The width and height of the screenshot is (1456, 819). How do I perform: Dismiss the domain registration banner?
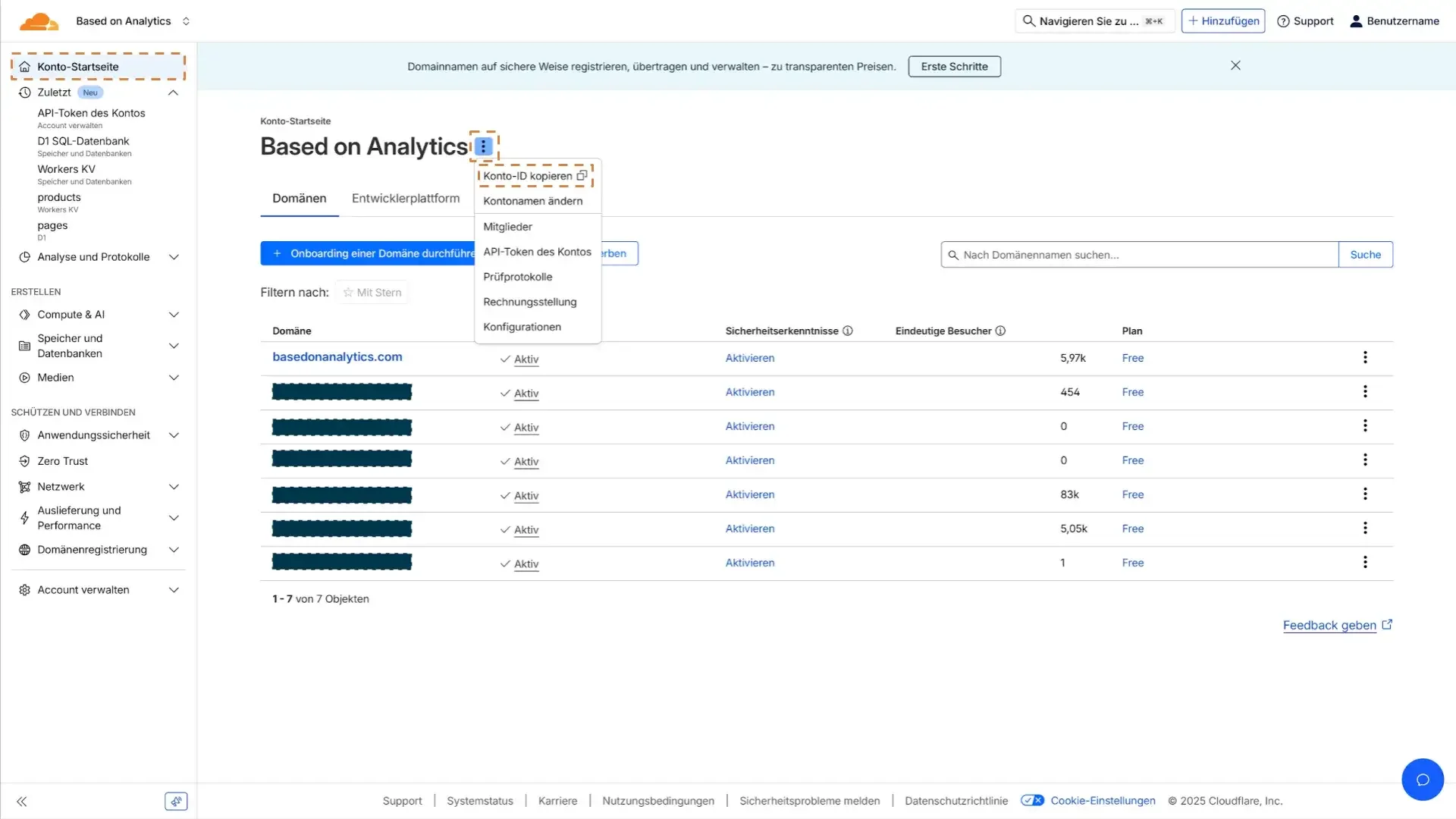coord(1235,66)
